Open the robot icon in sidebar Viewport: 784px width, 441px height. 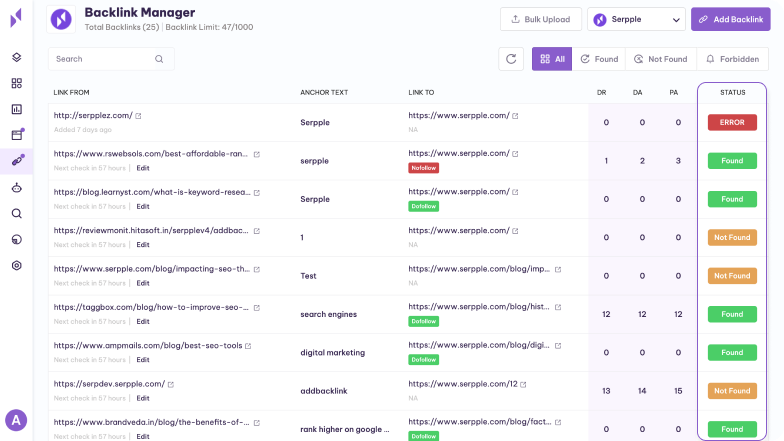(16, 188)
